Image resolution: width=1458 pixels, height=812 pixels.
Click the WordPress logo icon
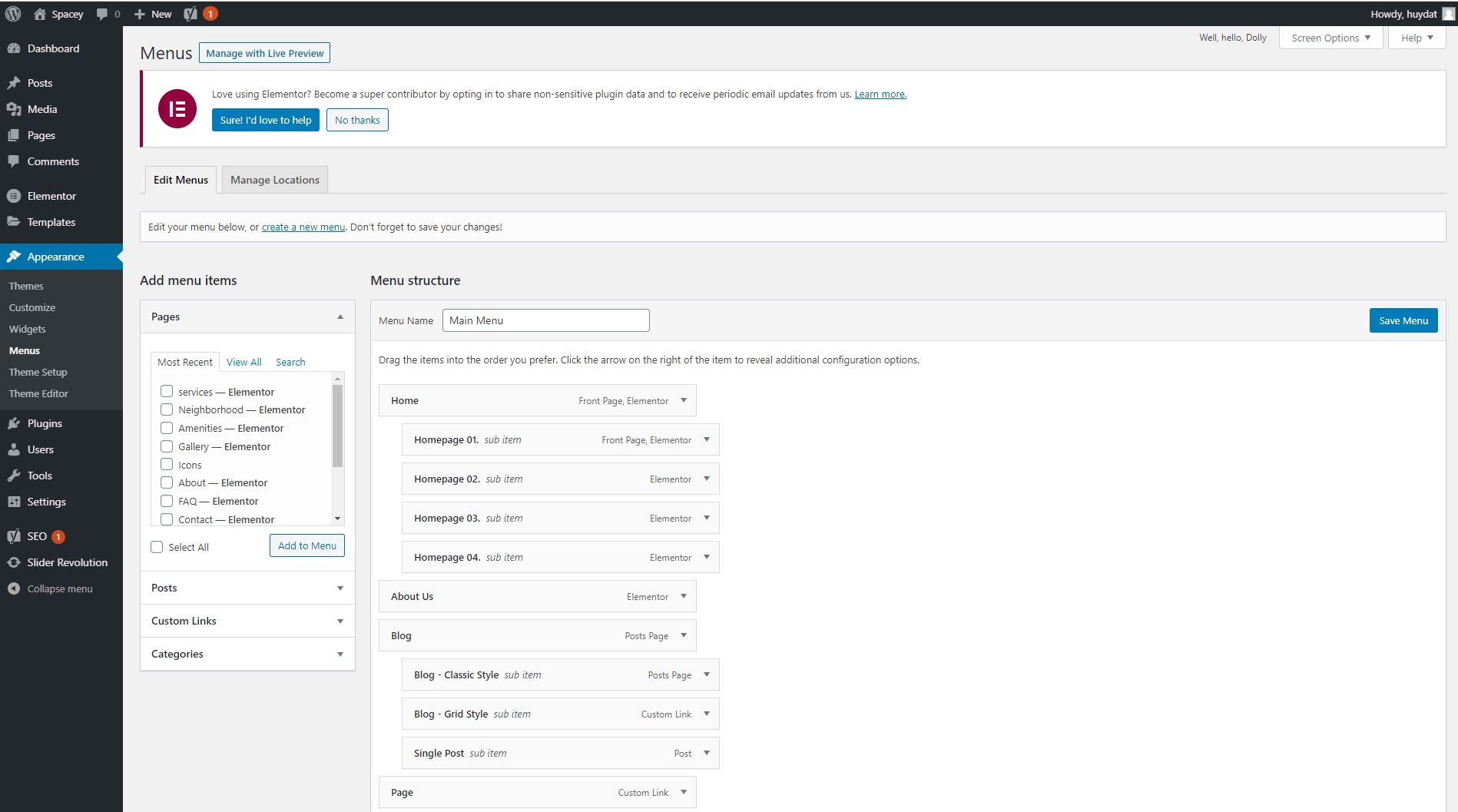[x=13, y=14]
